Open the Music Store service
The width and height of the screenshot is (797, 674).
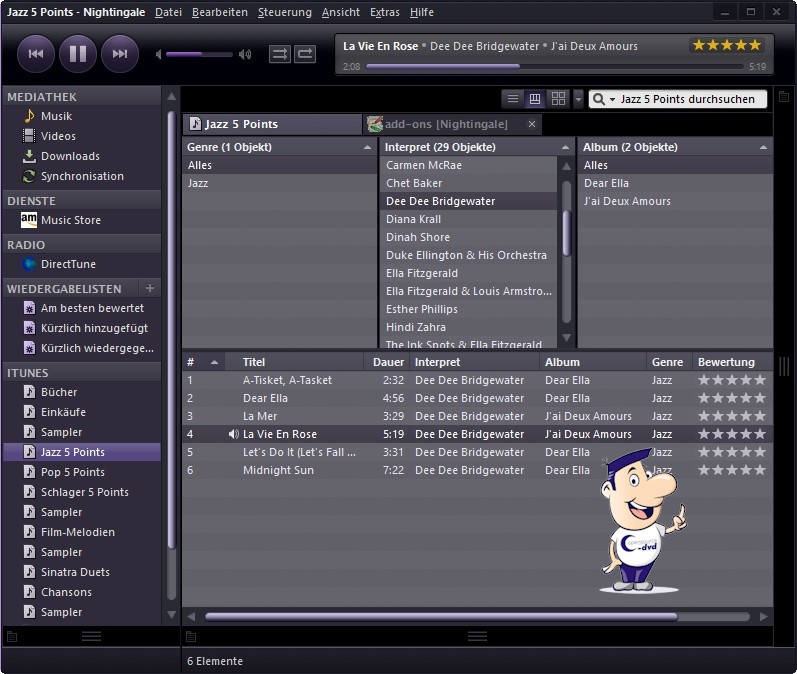tap(70, 220)
